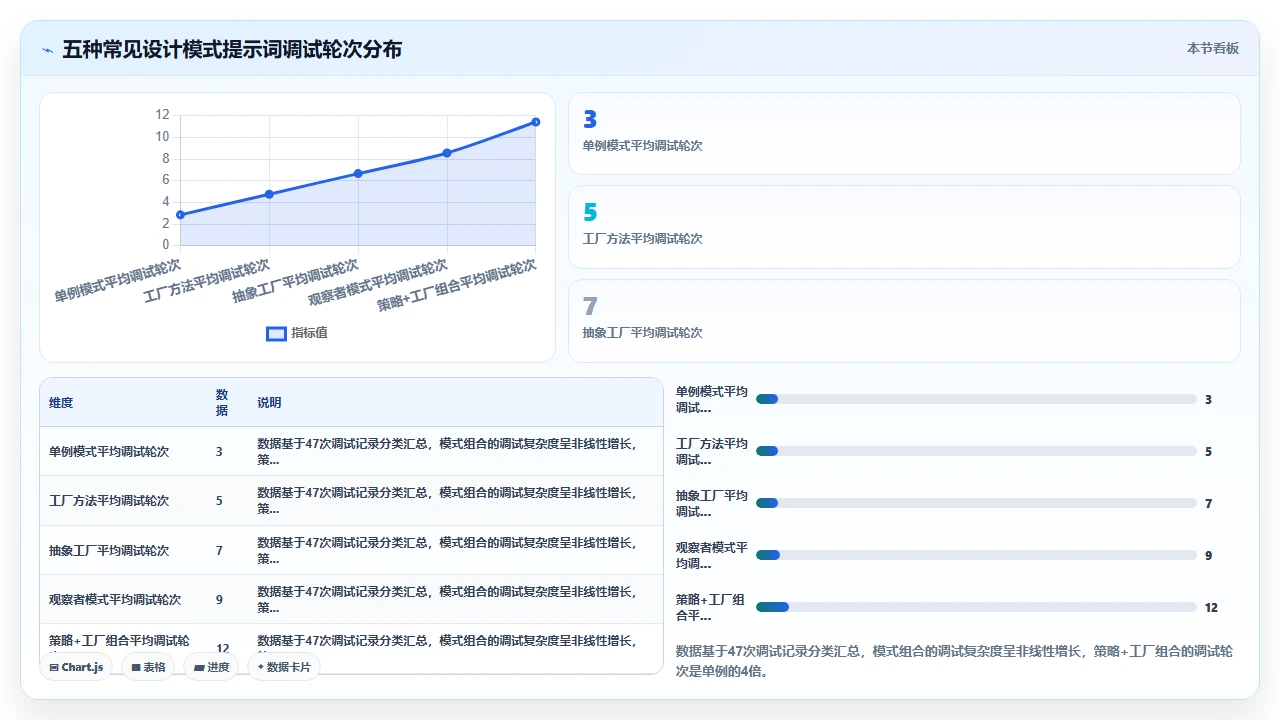Toggle the 指标值 legend swatch in chart

(276, 333)
